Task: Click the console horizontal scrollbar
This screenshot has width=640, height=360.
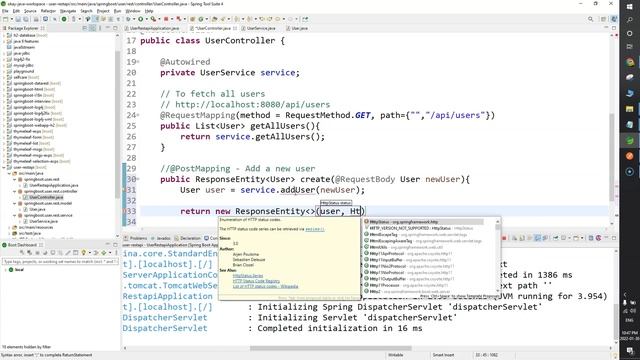Action: [331, 348]
